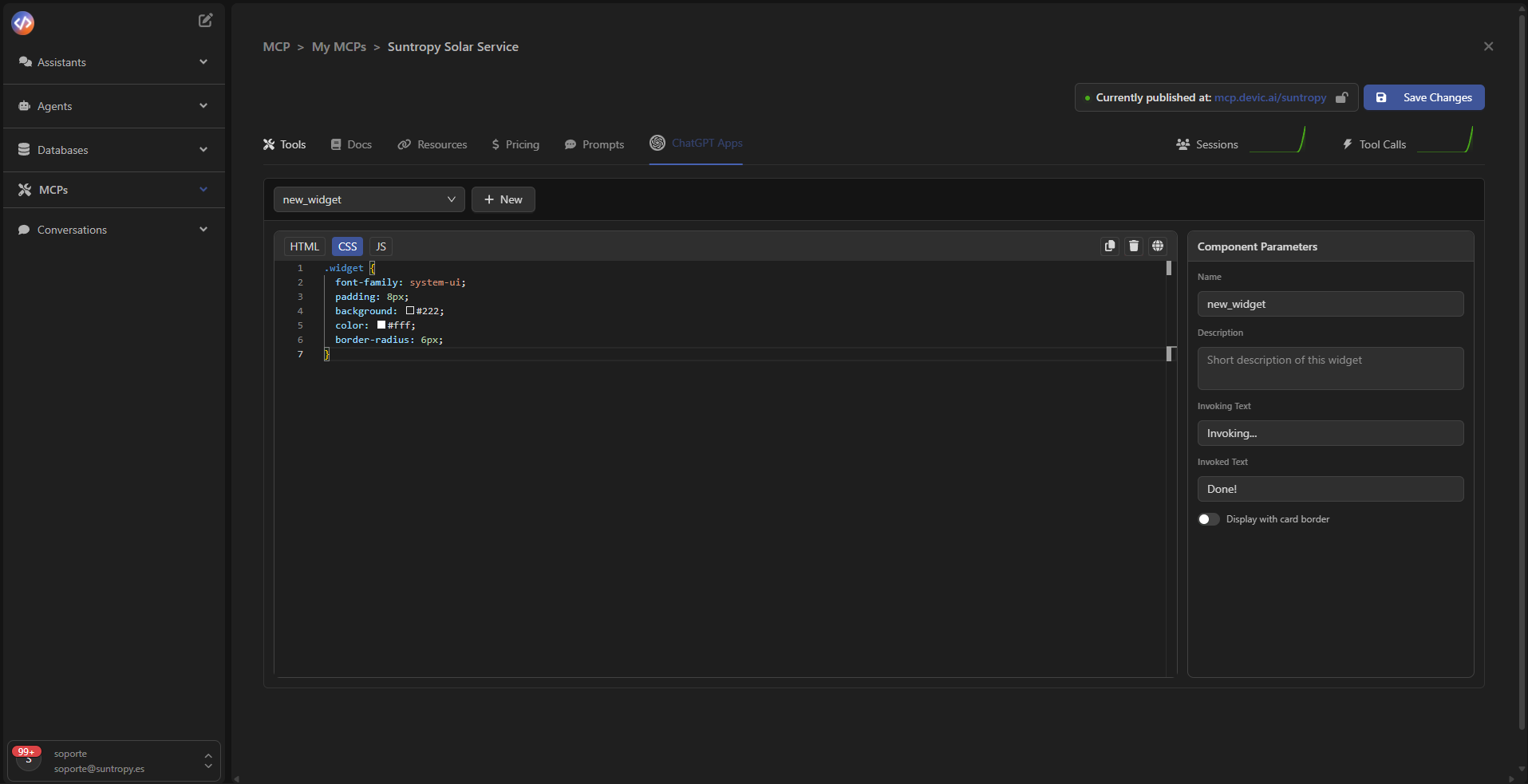Open the Pricing tab
The image size is (1528, 784).
515,144
